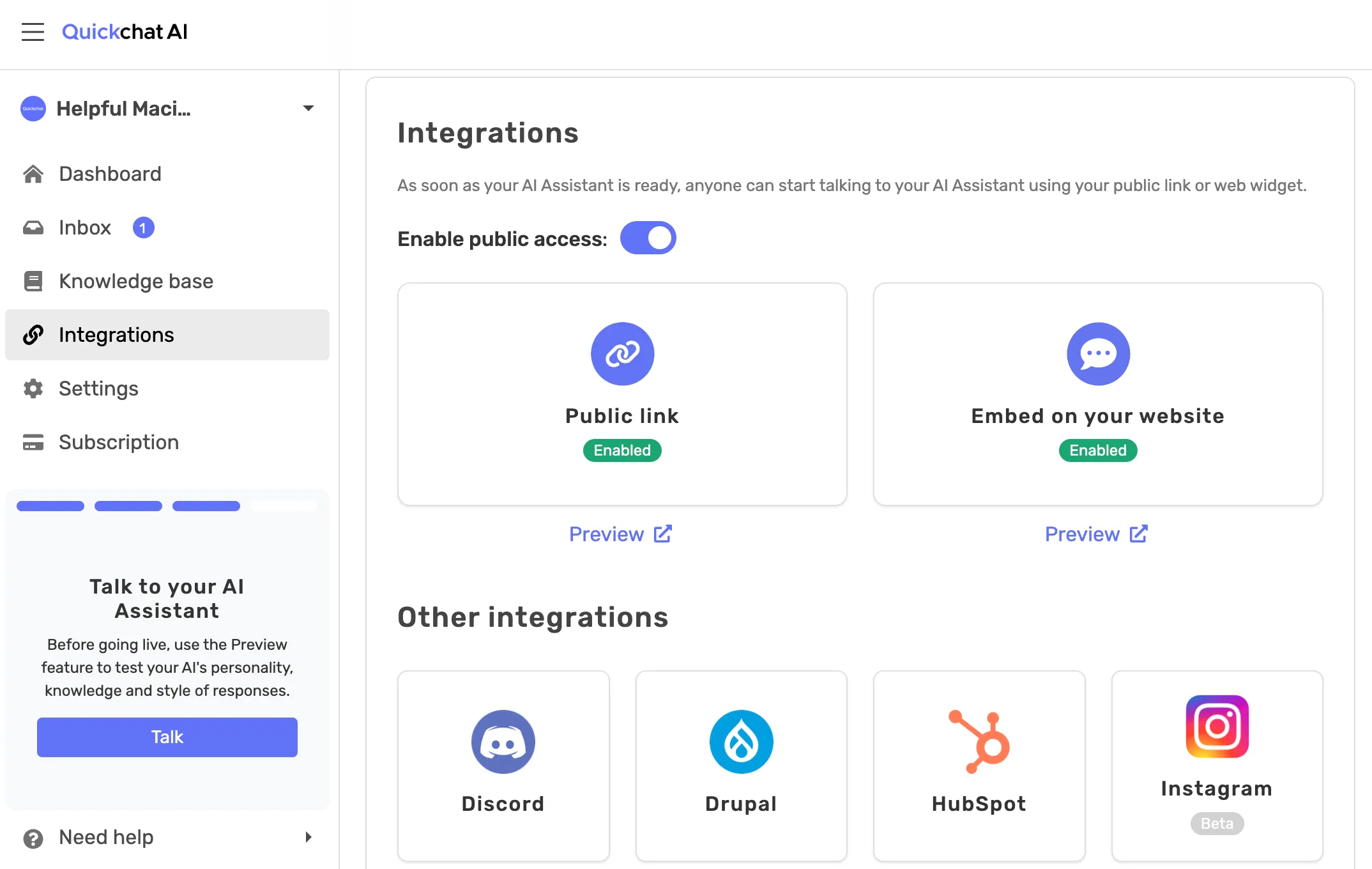Click the third onboarding progress bar segment
Viewport: 1372px width, 869px height.
tap(206, 506)
